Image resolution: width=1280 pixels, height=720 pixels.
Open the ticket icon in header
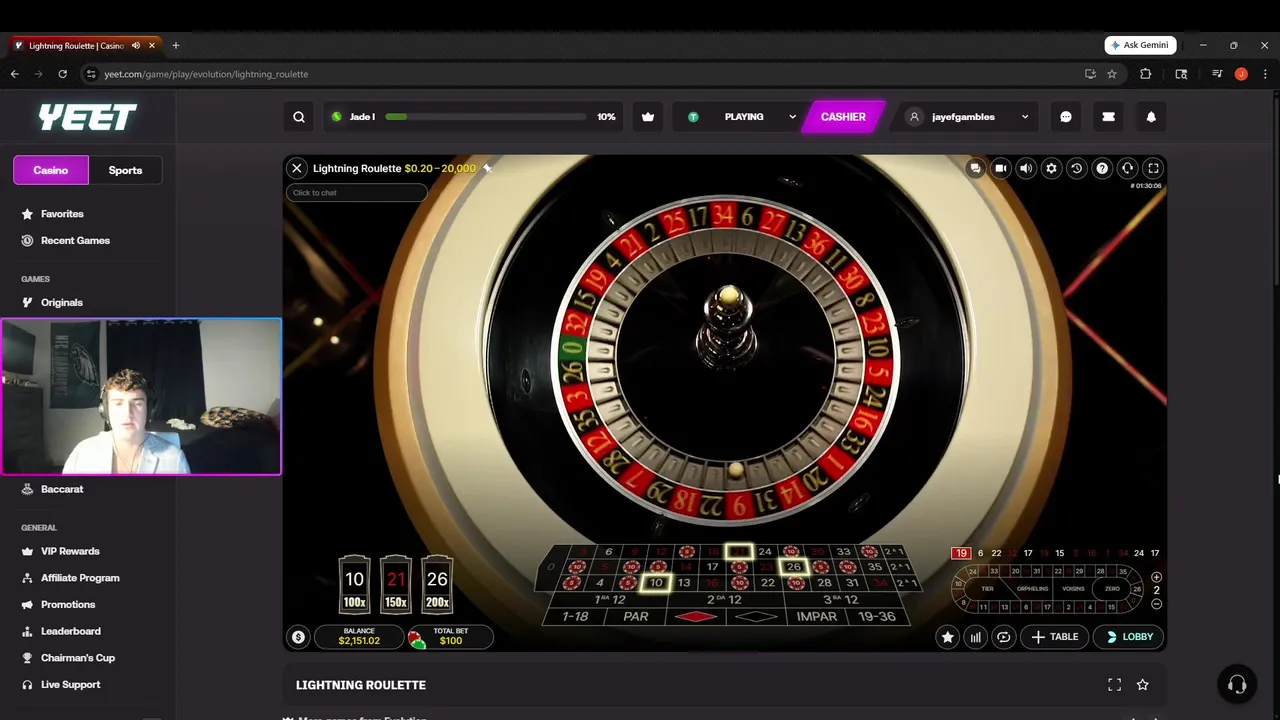point(1108,117)
